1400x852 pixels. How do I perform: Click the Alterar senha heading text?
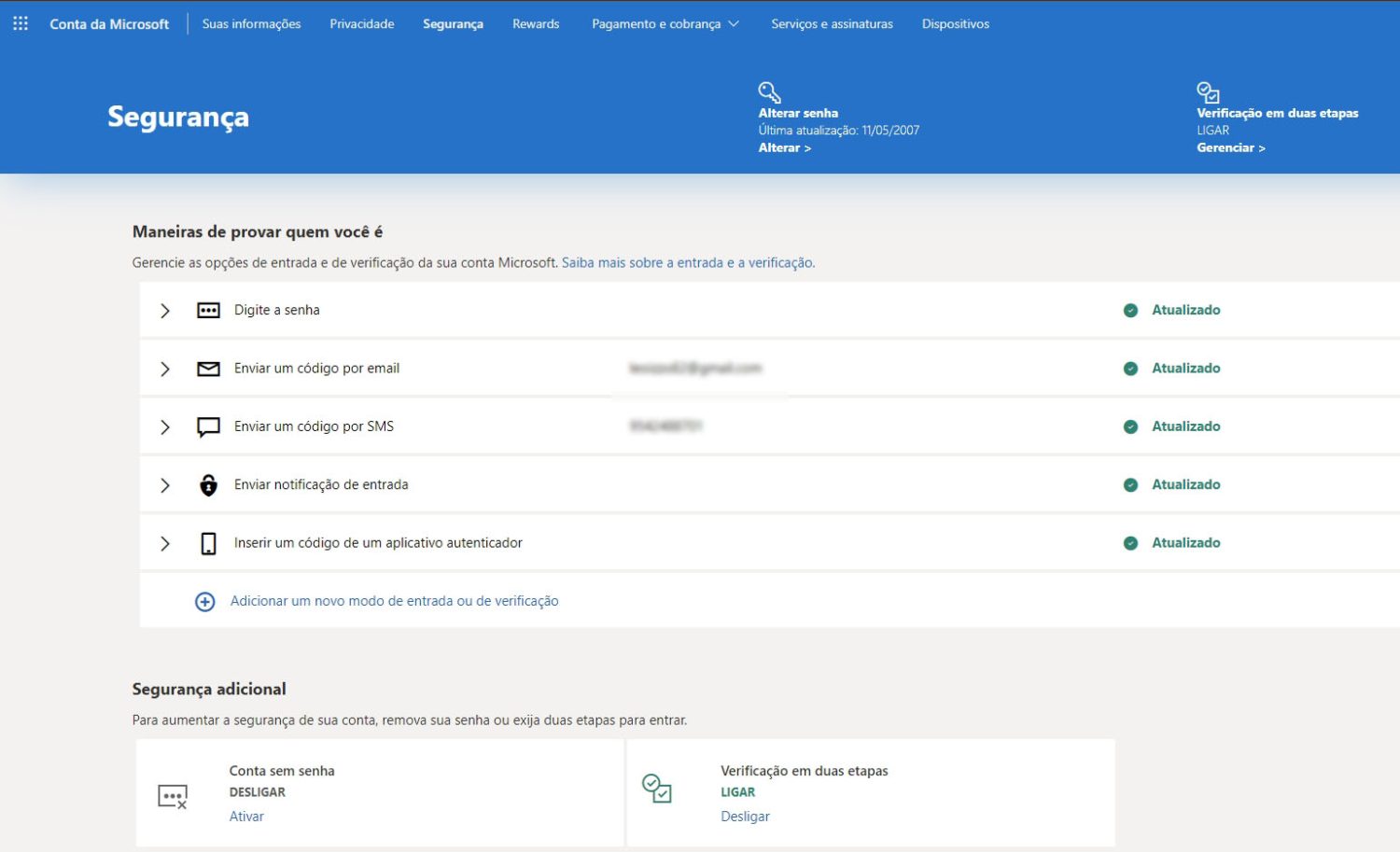pos(798,113)
